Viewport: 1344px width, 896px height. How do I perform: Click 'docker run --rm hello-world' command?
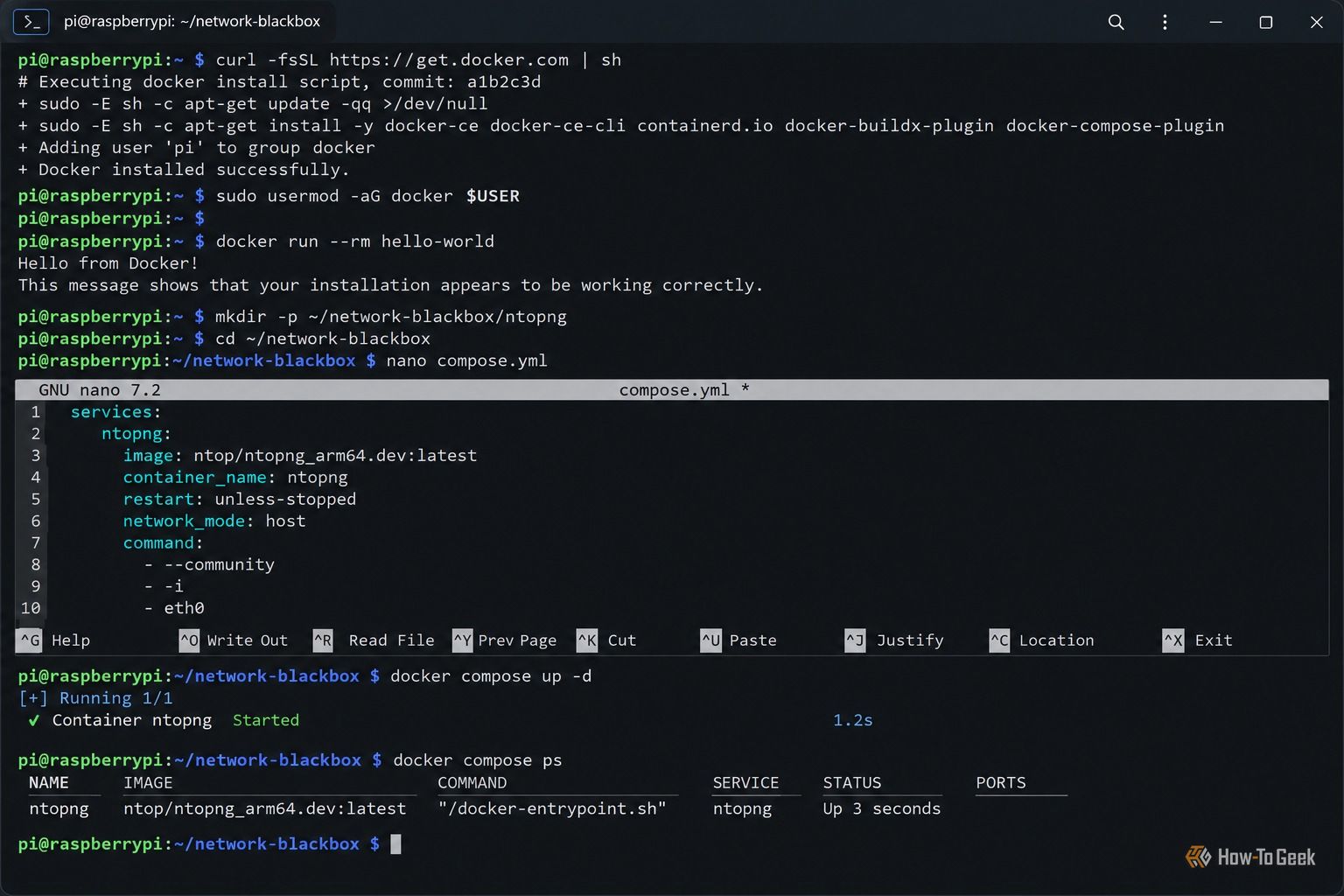coord(355,241)
